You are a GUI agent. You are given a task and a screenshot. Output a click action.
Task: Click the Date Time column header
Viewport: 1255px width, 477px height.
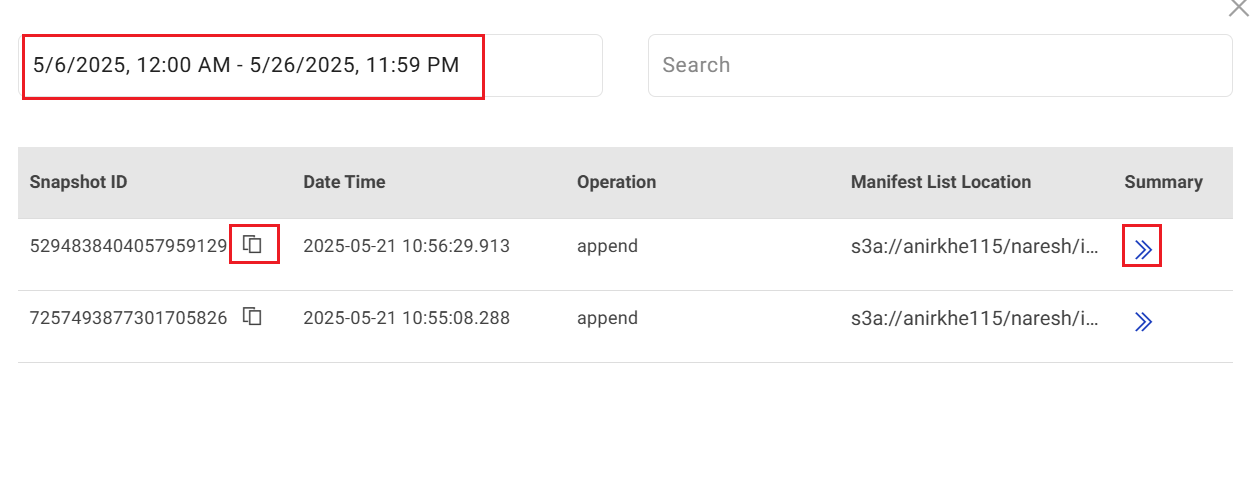click(x=344, y=182)
